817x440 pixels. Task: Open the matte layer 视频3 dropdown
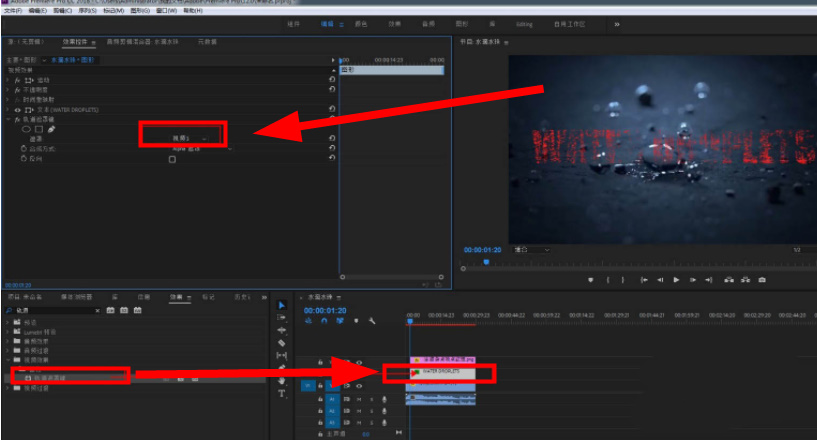tap(184, 137)
